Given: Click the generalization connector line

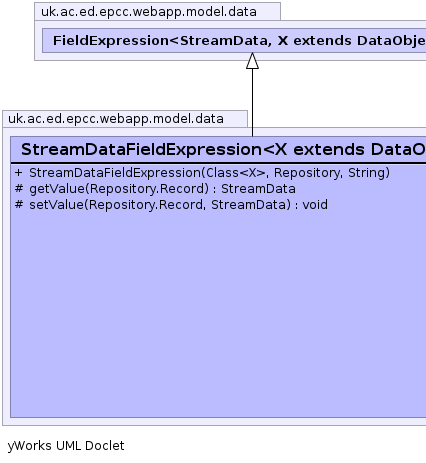Looking at the screenshot, I should [x=252, y=102].
